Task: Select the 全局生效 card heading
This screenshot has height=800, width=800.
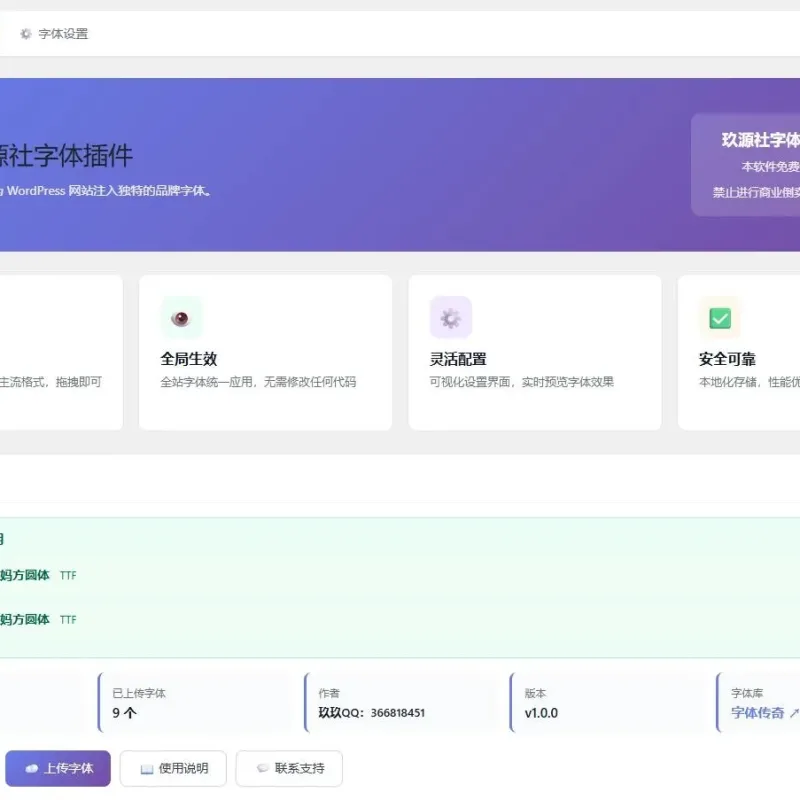Action: click(x=189, y=359)
